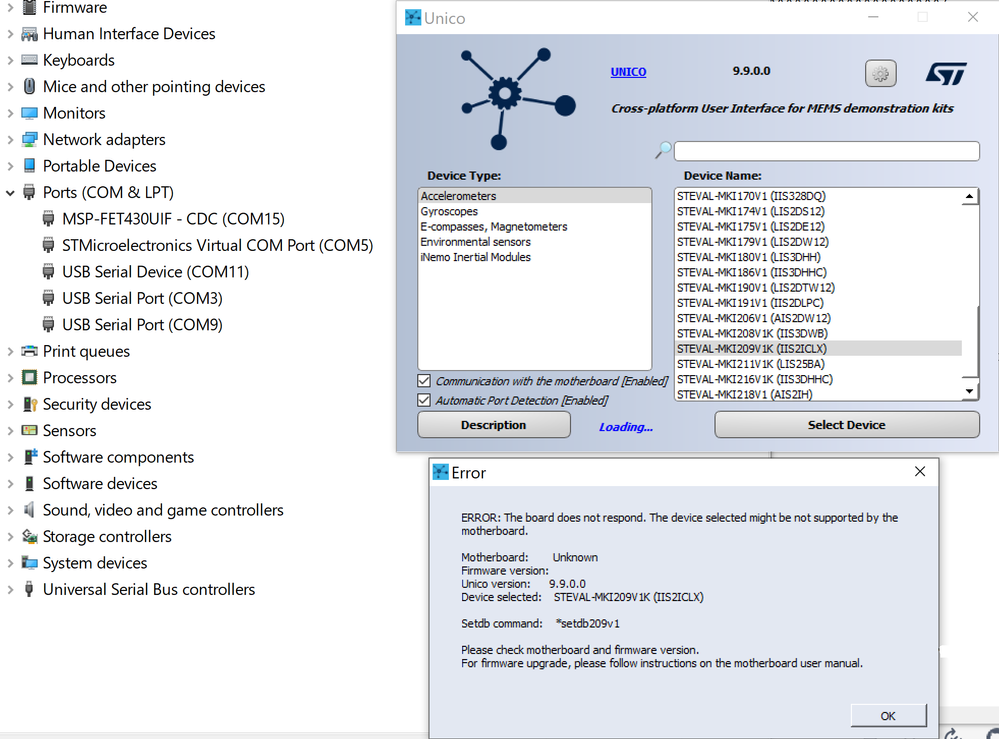The height and width of the screenshot is (739, 999).
Task: Select STEVAL-MKI206V1 (AIS2DW12) device
Action: (818, 319)
